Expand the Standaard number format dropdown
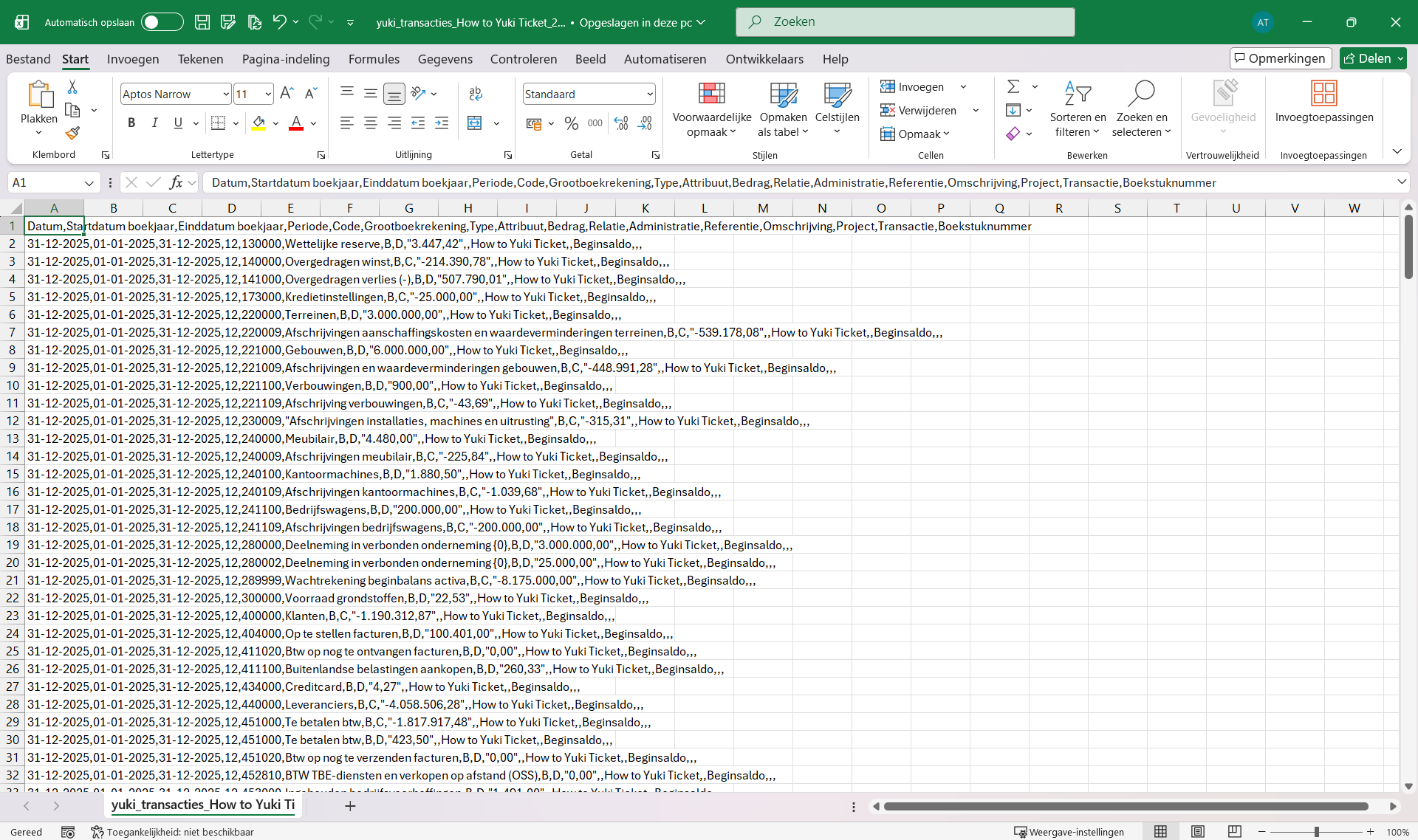 pyautogui.click(x=650, y=94)
